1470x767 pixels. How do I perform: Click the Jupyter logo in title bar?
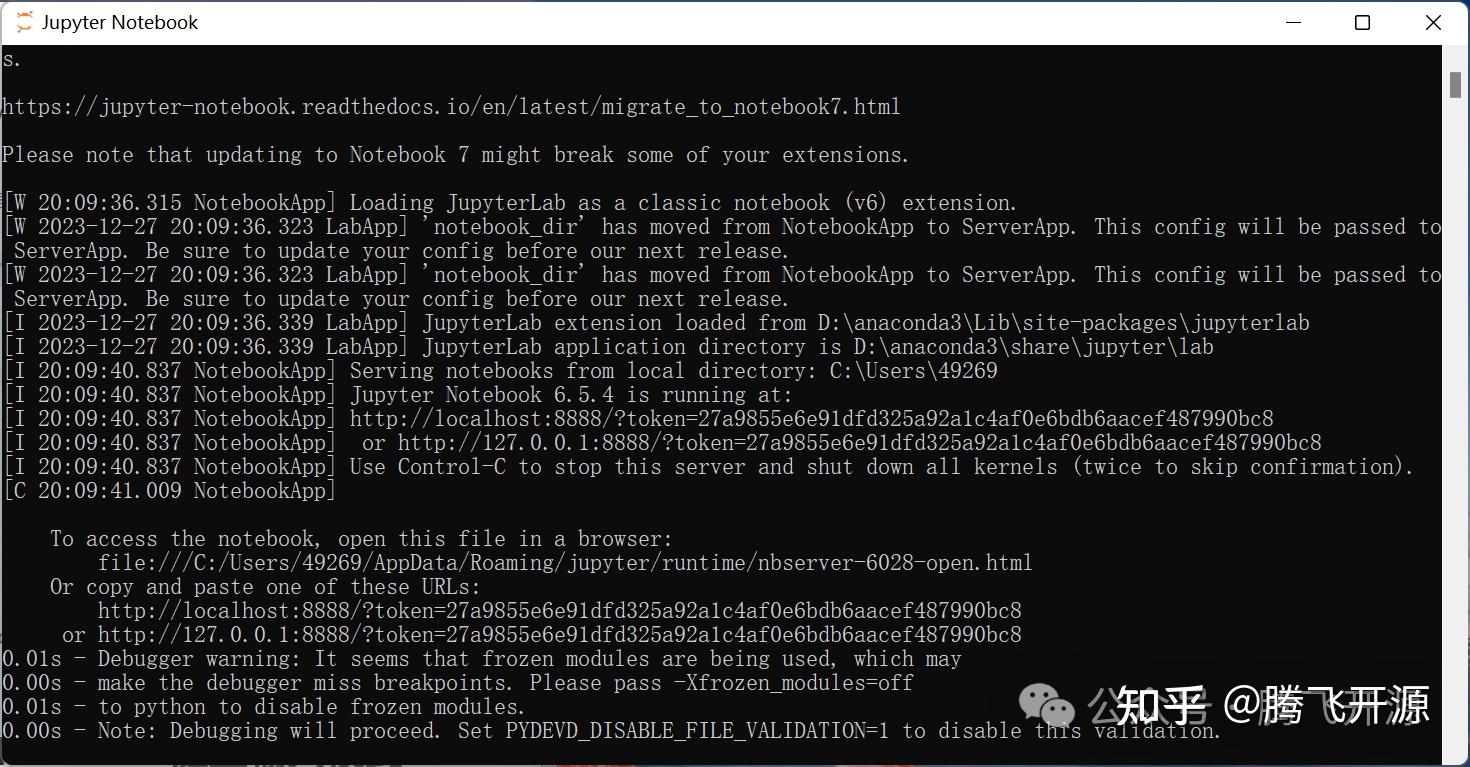point(24,22)
